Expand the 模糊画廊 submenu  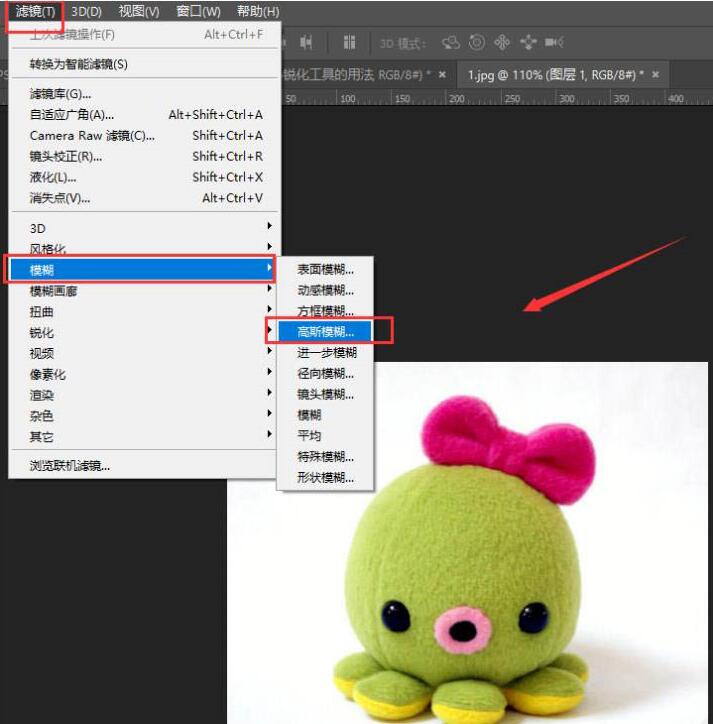point(144,291)
